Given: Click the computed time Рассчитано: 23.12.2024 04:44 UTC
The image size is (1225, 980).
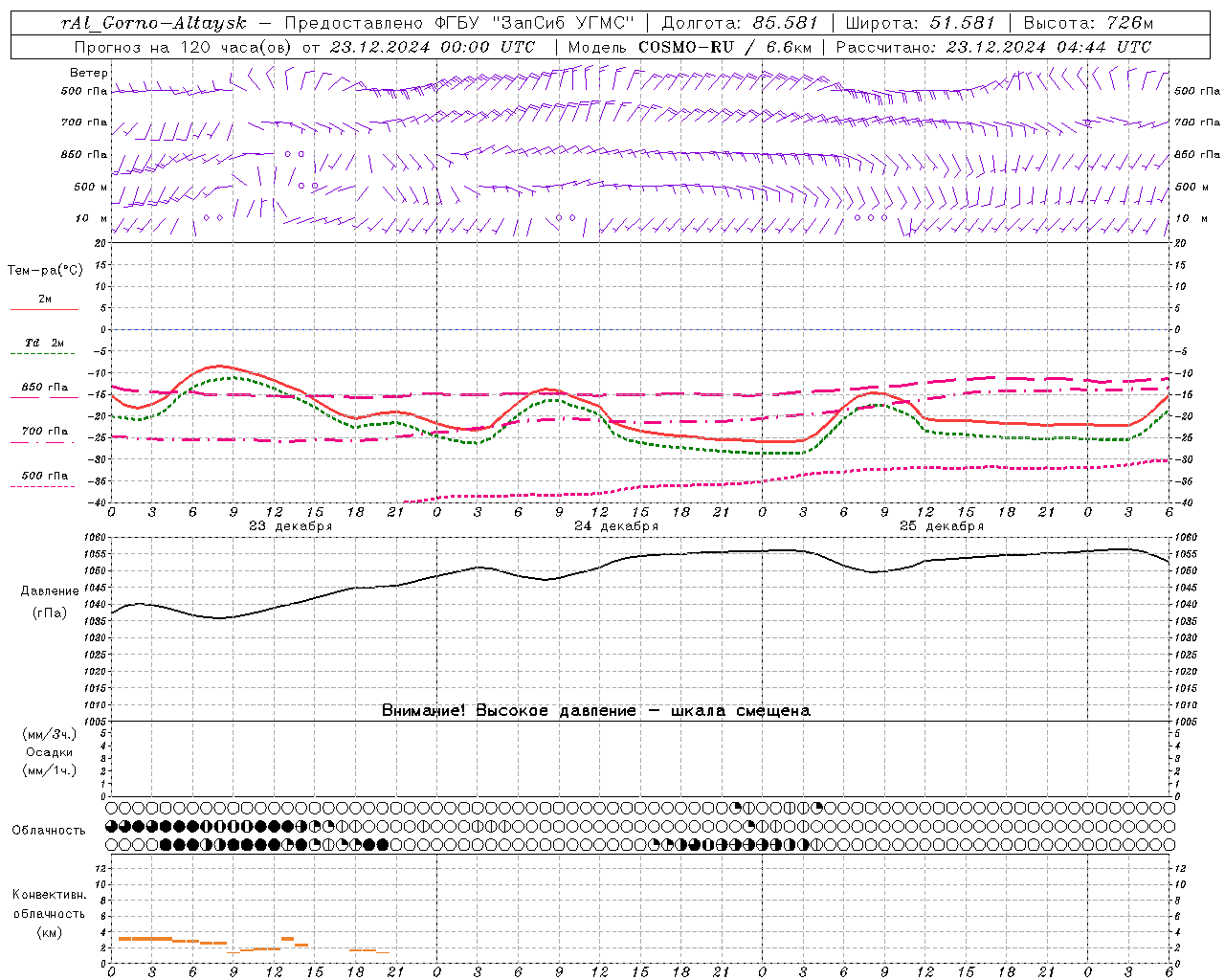Looking at the screenshot, I should pos(993,47).
